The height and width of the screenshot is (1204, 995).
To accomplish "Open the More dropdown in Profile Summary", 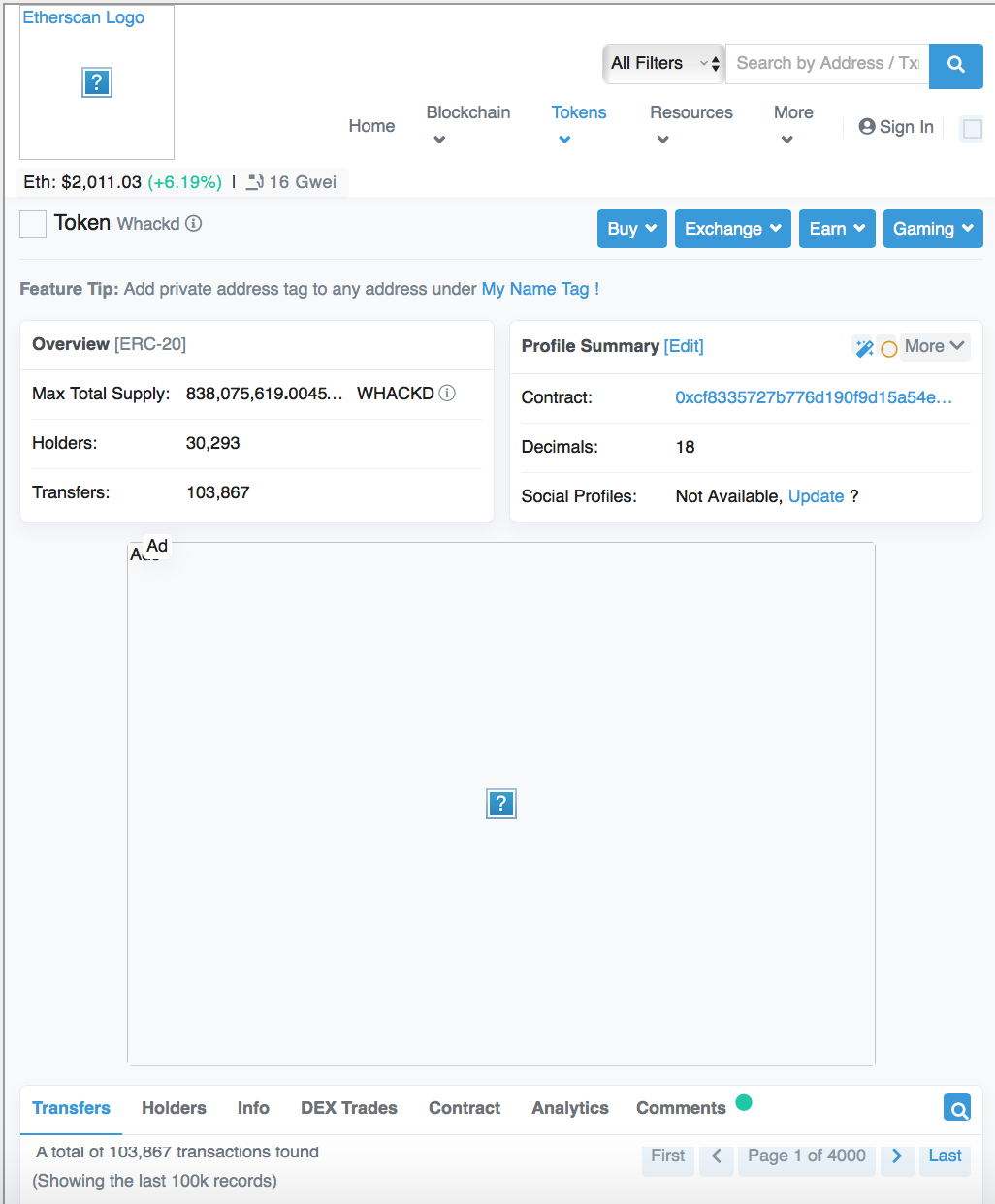I will pos(935,346).
